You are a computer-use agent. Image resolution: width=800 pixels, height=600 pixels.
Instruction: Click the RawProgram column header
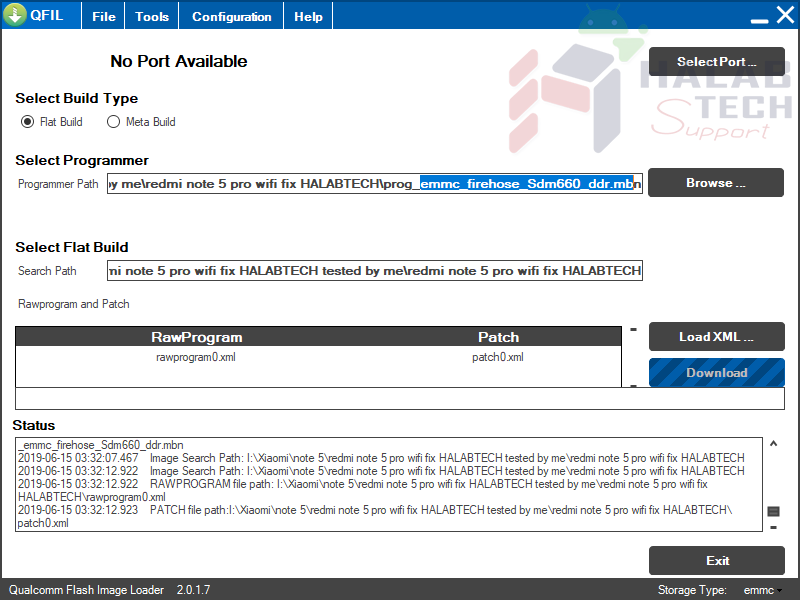(x=196, y=337)
